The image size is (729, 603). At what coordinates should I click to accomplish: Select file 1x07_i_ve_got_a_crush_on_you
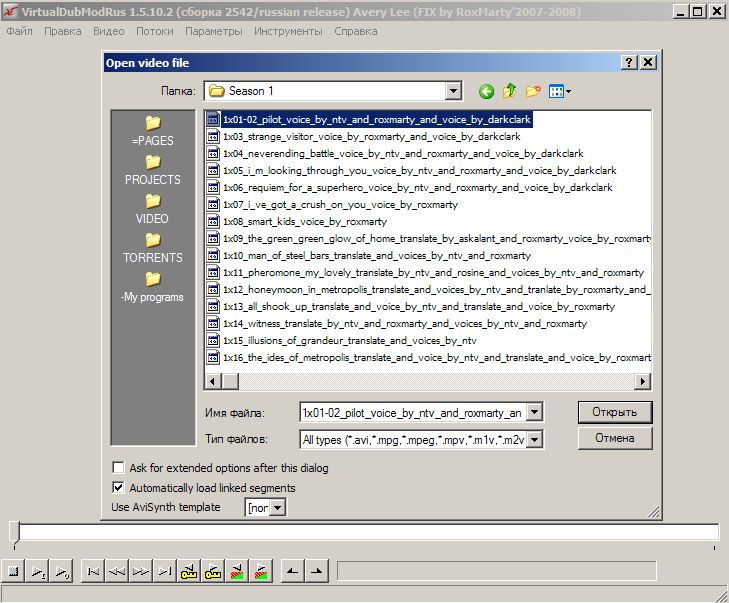click(x=340, y=205)
